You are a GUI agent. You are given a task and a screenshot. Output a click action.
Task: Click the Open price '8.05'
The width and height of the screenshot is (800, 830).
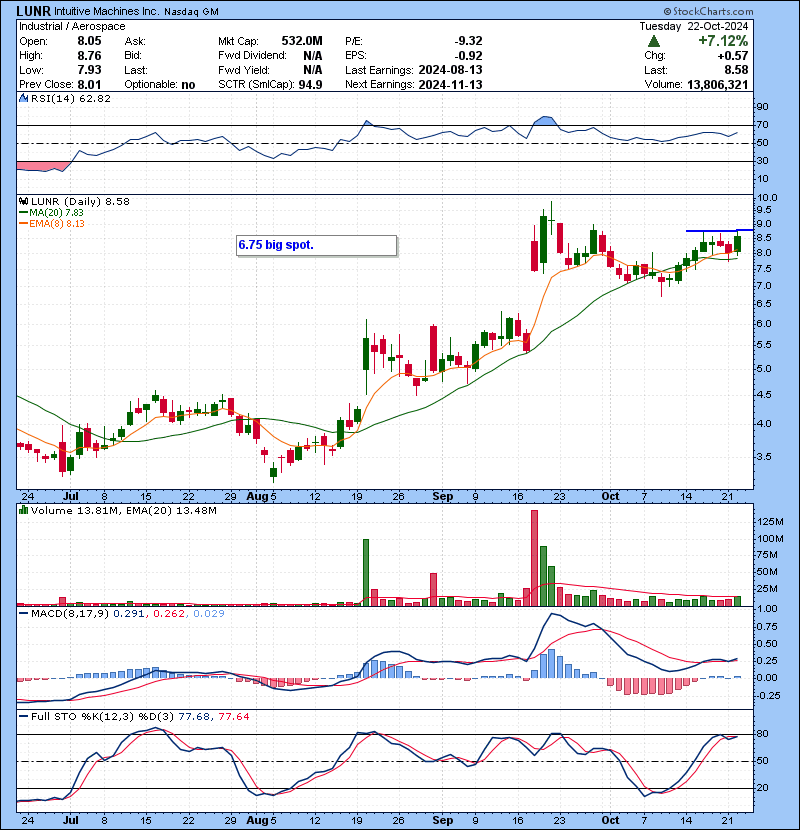pyautogui.click(x=89, y=41)
